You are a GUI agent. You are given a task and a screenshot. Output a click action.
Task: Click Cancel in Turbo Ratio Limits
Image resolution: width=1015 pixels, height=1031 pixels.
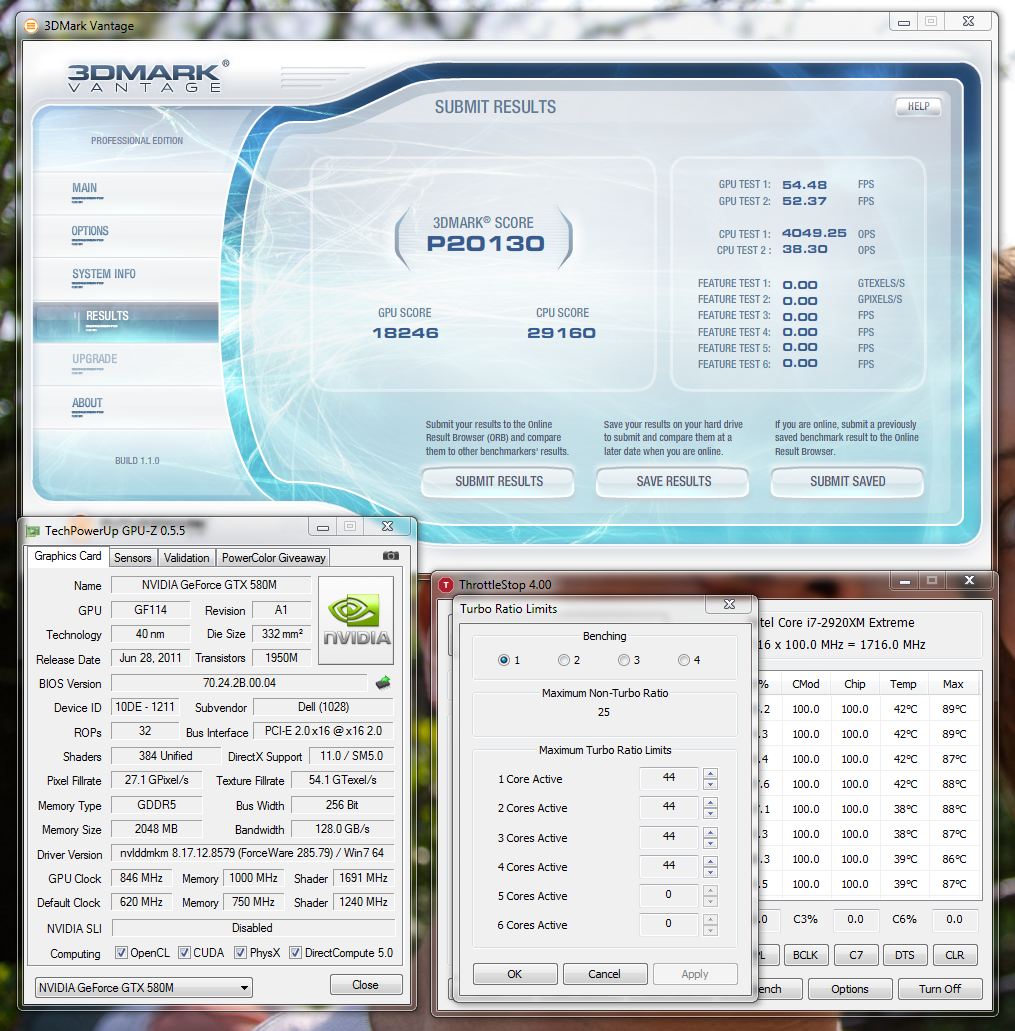[x=605, y=974]
